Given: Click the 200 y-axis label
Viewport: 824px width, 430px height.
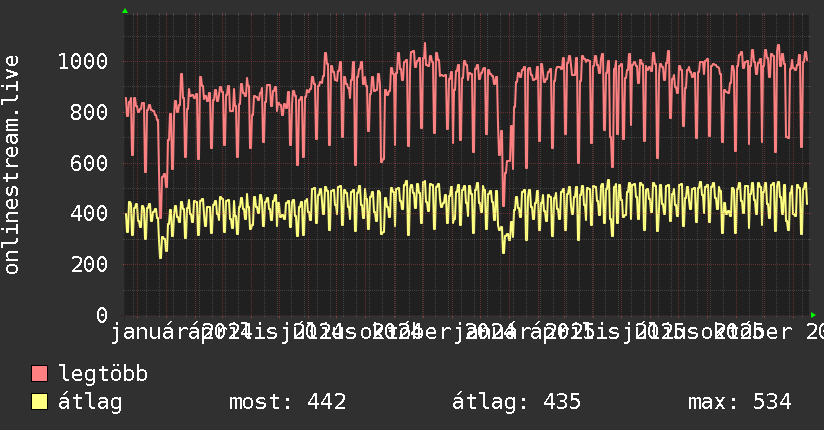Looking at the screenshot, I should tap(89, 264).
